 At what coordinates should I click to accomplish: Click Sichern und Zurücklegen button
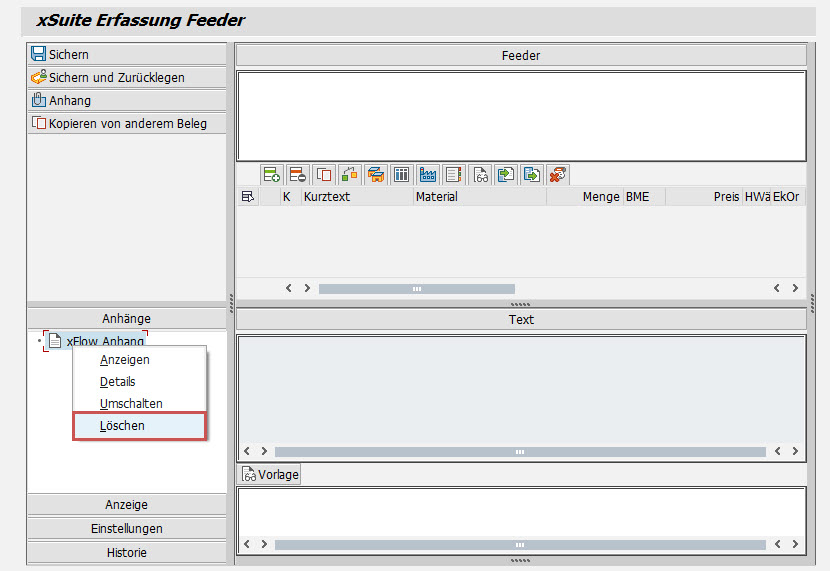(127, 77)
